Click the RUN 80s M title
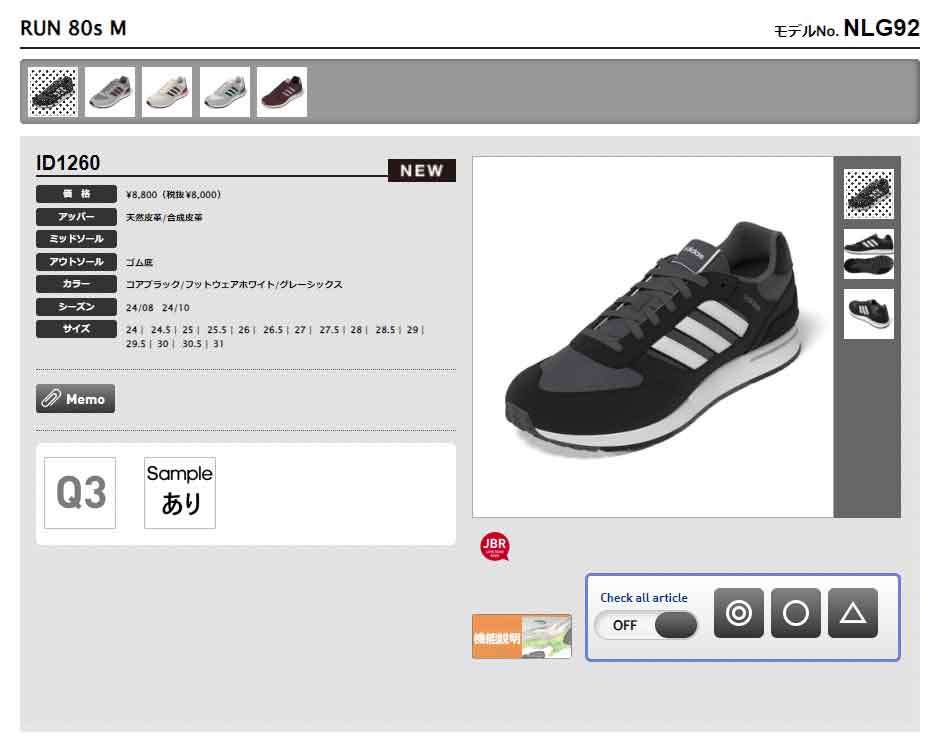 coord(73,28)
